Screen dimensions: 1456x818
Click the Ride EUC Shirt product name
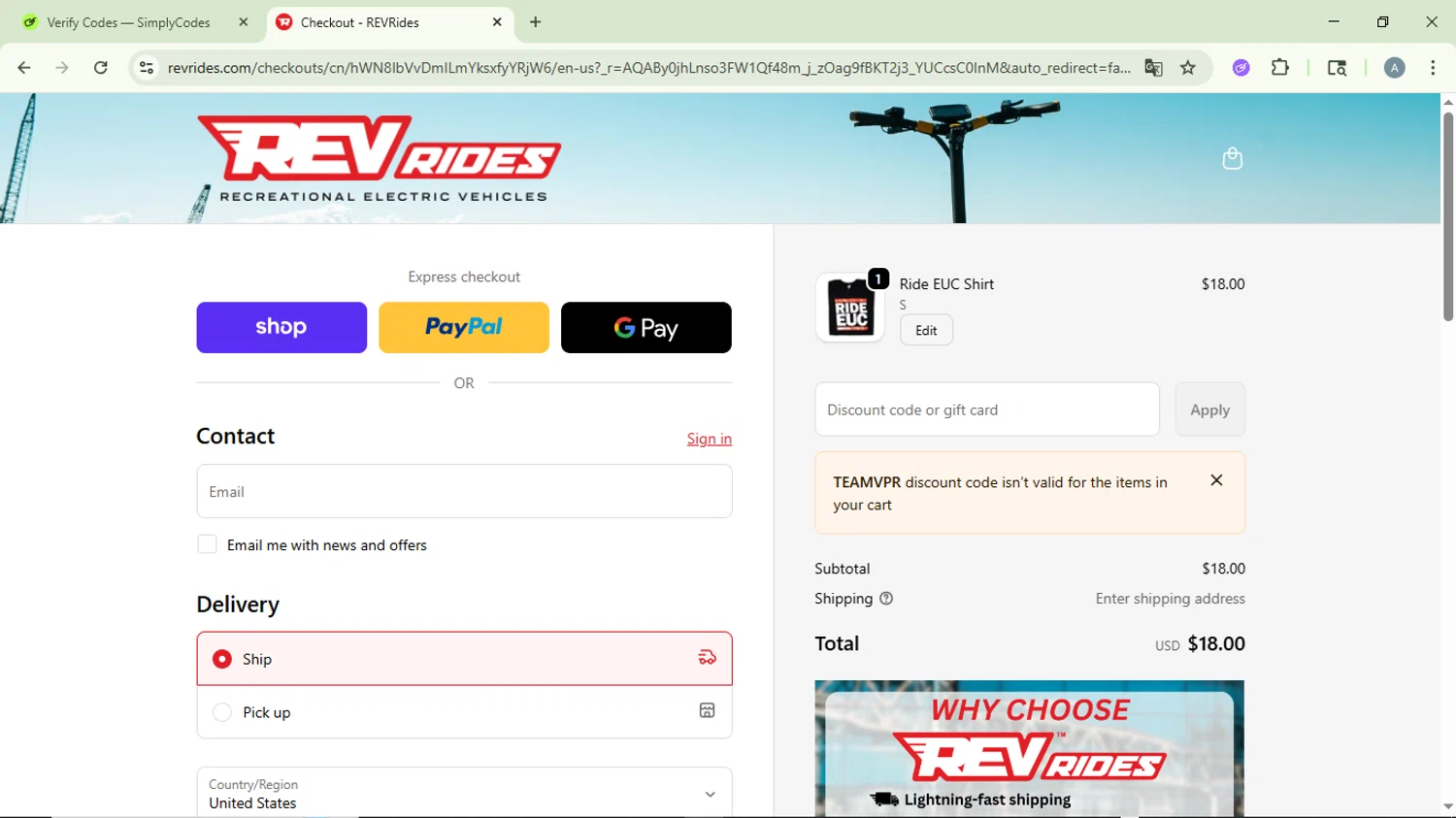pos(946,284)
